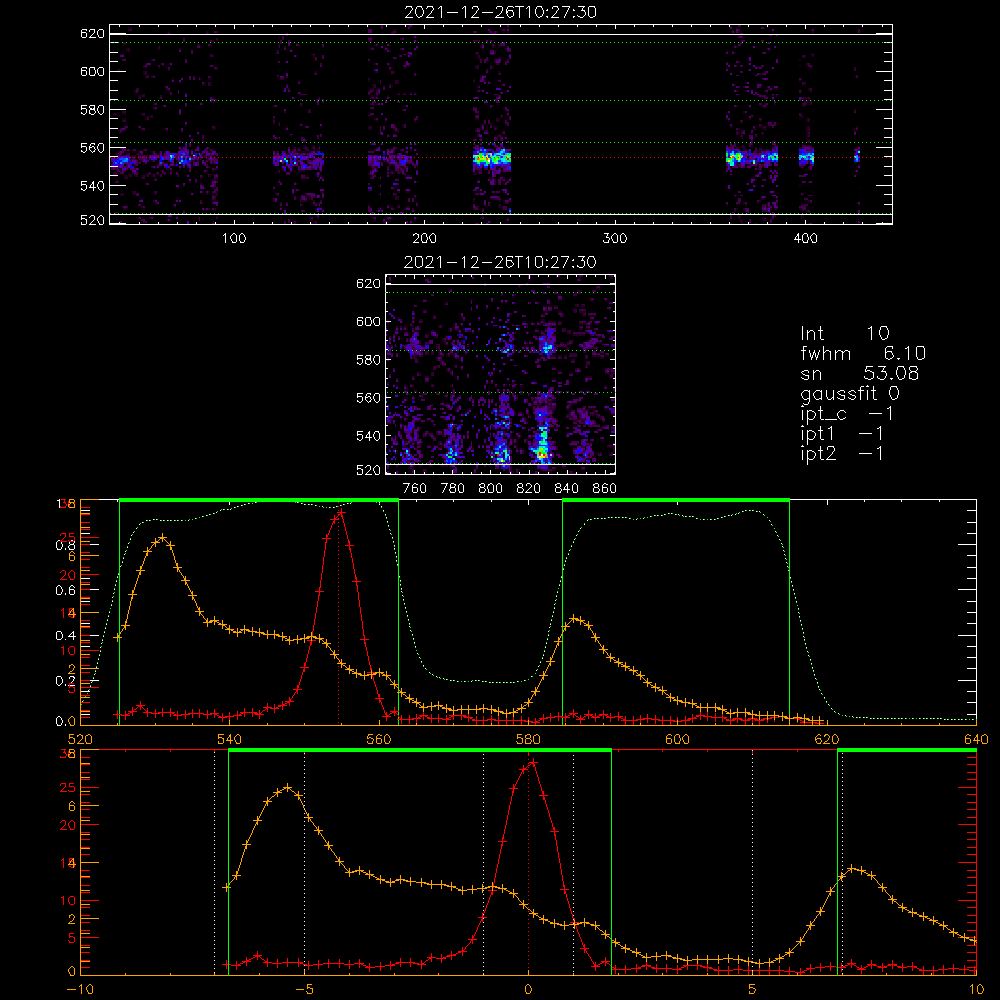Image resolution: width=1000 pixels, height=1000 pixels.
Task: Click x-axis label 300 under the top spectrogram
Action: 615,239
